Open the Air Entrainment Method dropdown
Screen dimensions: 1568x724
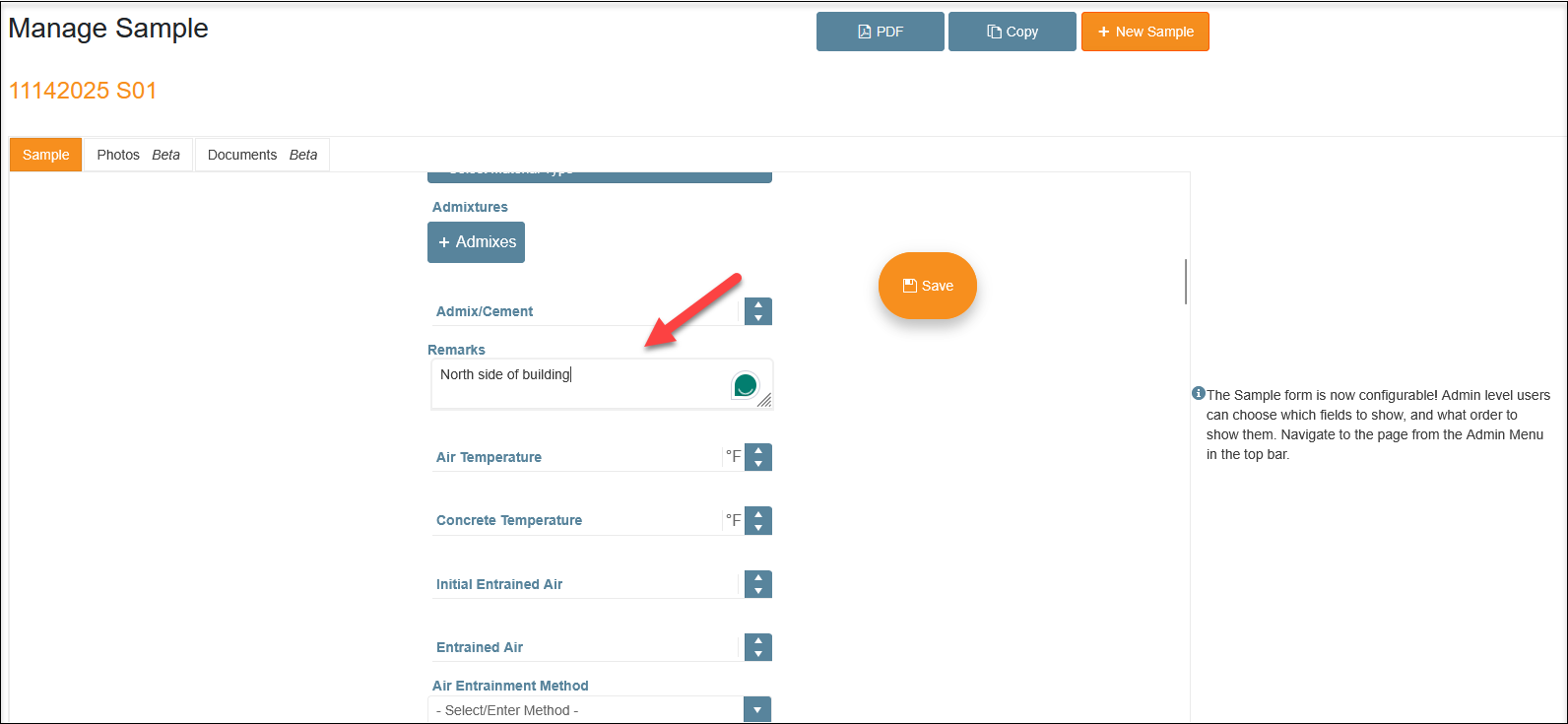tap(756, 709)
